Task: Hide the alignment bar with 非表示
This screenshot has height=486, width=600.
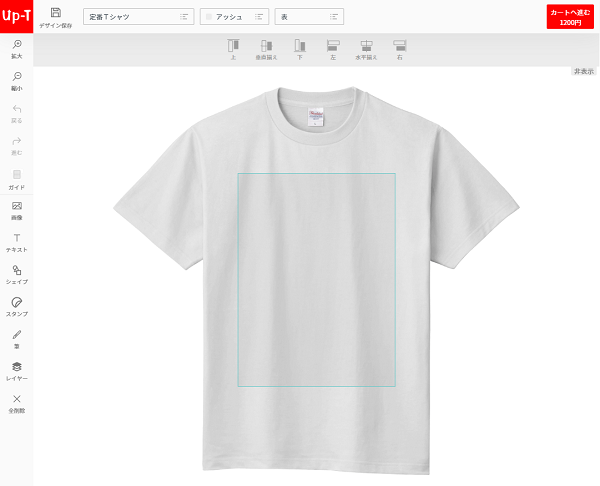Action: pos(584,71)
